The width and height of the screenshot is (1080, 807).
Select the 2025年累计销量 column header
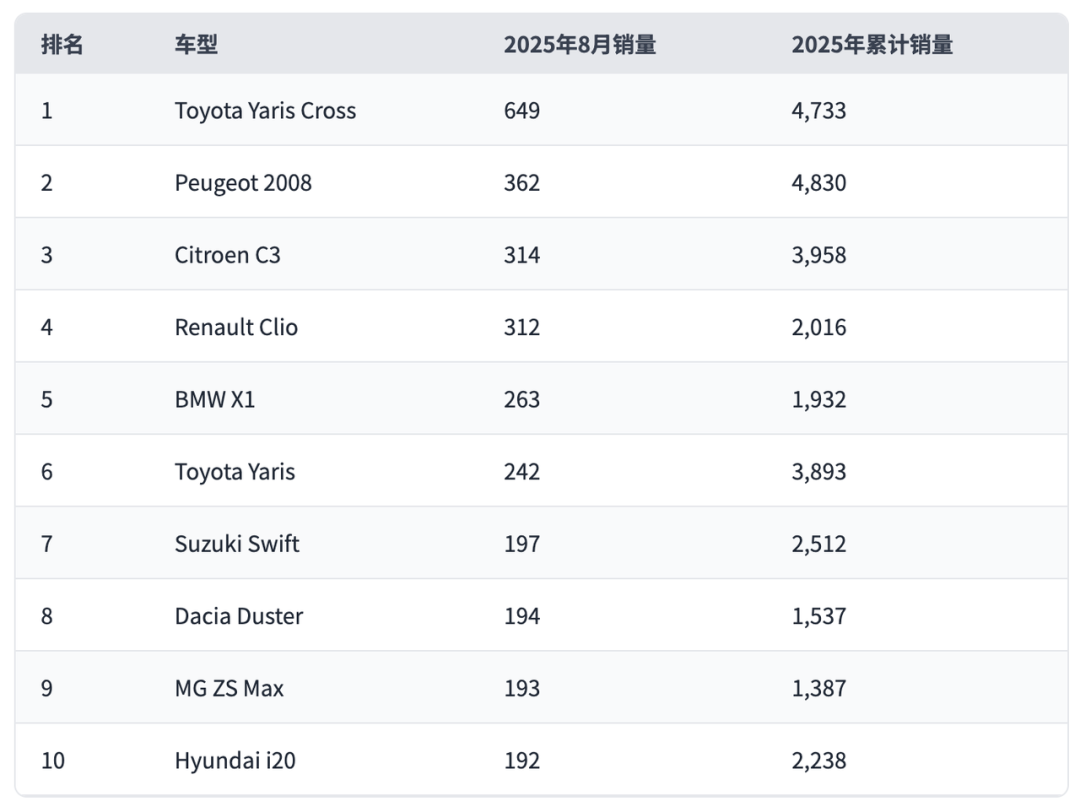pyautogui.click(x=872, y=45)
